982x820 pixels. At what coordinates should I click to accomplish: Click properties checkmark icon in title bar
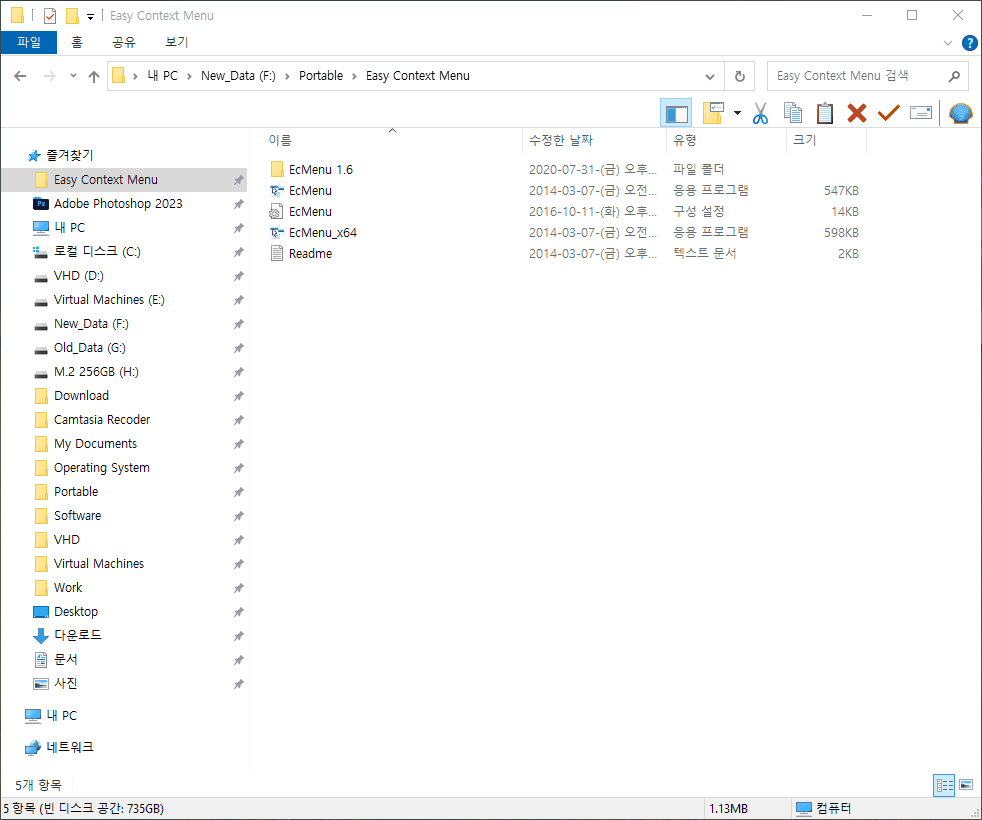tap(50, 16)
